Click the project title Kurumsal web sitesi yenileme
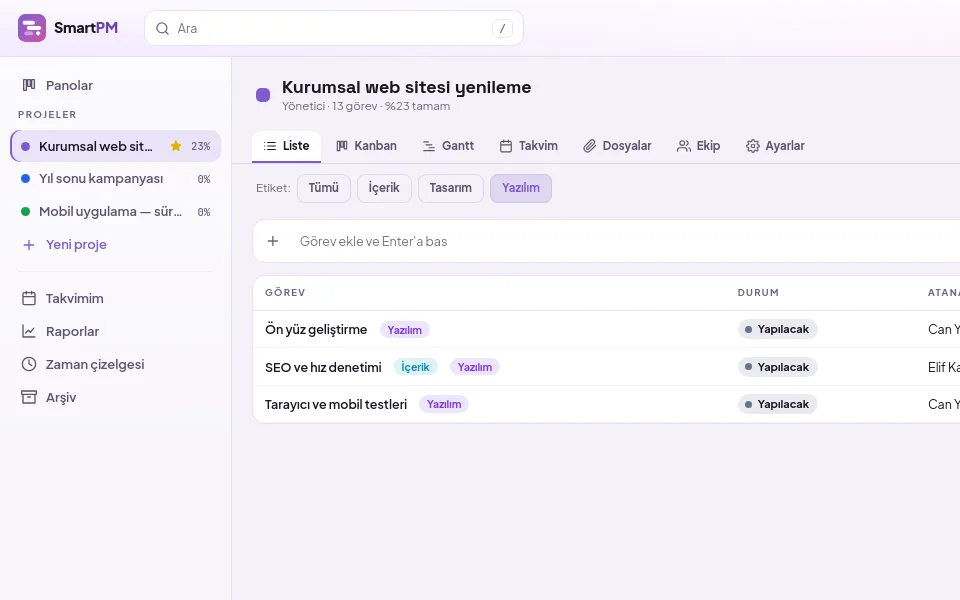The height and width of the screenshot is (600, 960). click(407, 87)
